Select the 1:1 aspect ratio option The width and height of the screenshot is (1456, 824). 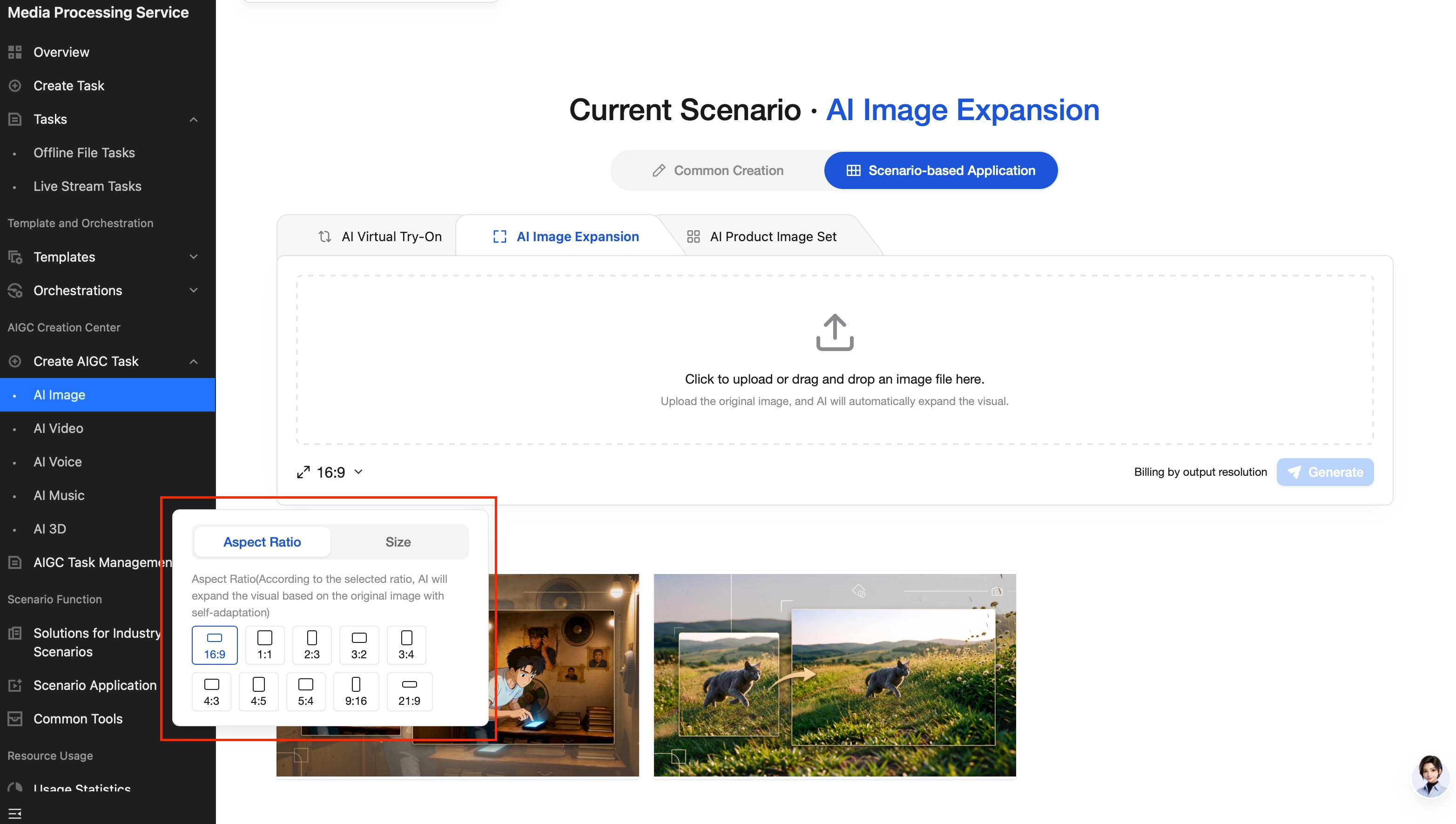pos(264,645)
